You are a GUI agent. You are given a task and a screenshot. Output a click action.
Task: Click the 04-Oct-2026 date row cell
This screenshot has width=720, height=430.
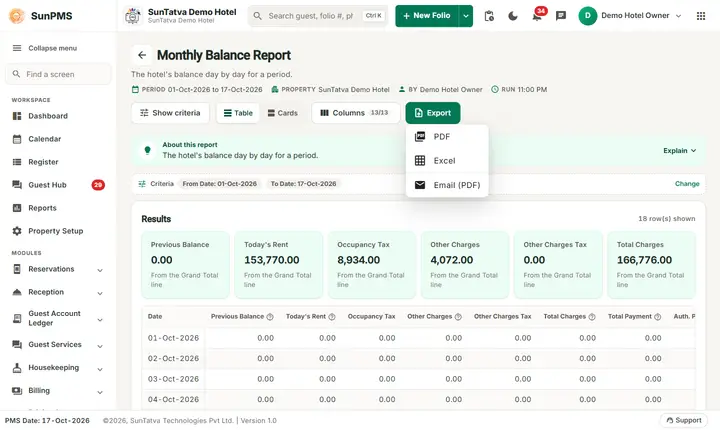point(173,400)
